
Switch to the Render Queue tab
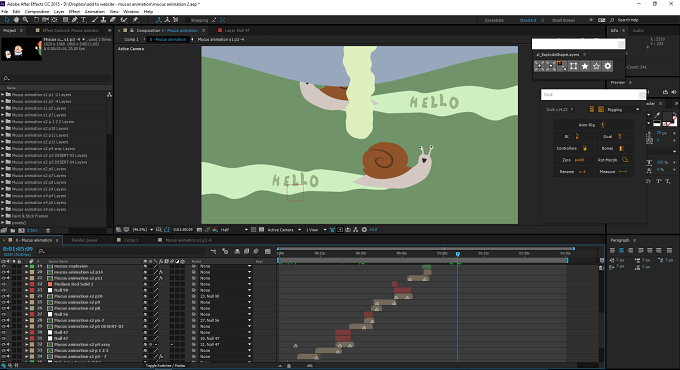click(84, 240)
